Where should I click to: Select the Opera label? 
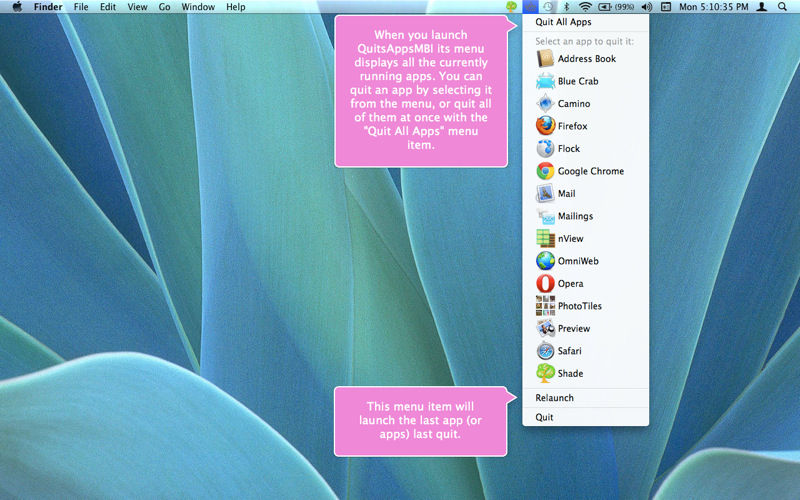pyautogui.click(x=570, y=284)
